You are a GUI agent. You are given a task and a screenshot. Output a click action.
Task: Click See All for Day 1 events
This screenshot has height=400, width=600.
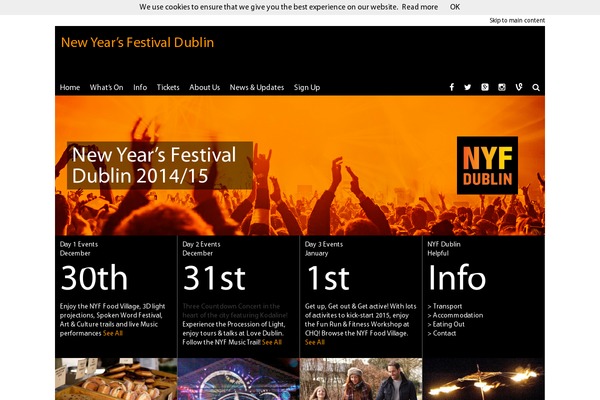point(113,333)
